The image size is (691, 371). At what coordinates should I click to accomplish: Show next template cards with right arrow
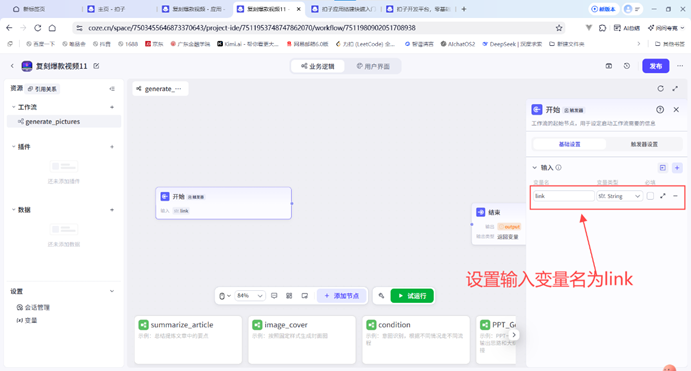513,335
